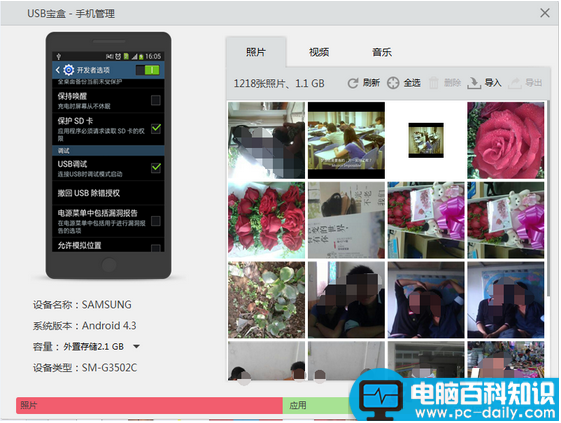Screen dimensions: 561x423
Task: Click the 刷新 refresh label
Action: pyautogui.click(x=371, y=83)
